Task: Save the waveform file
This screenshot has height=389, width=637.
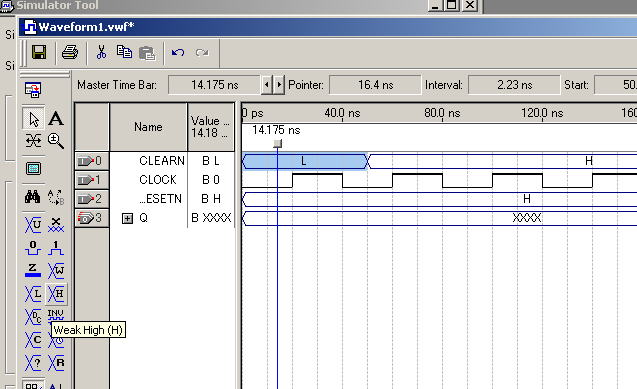Action: click(x=39, y=53)
